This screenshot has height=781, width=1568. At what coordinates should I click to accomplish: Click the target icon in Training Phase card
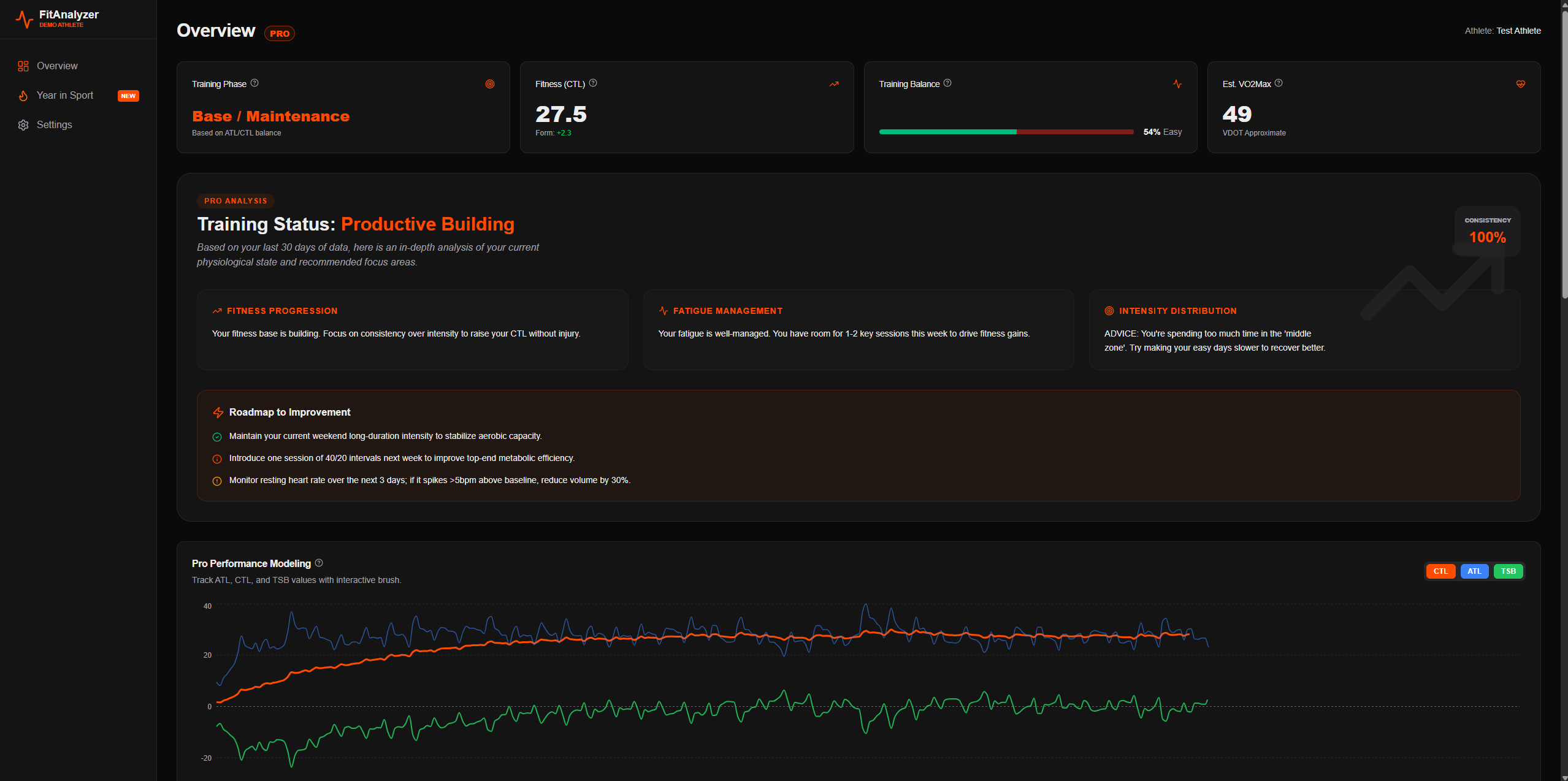490,84
